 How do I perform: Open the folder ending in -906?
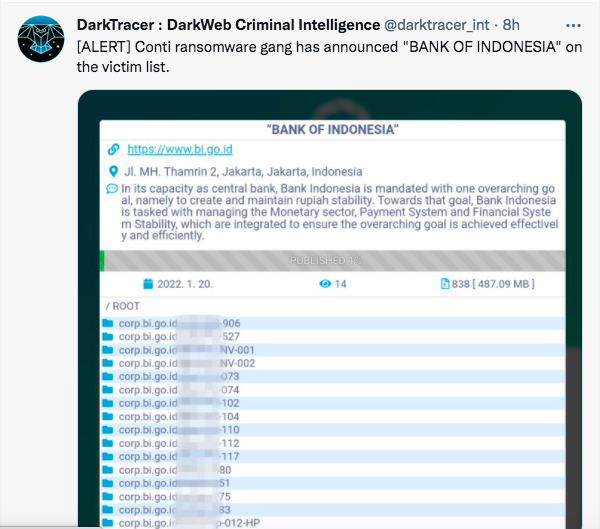click(333, 323)
